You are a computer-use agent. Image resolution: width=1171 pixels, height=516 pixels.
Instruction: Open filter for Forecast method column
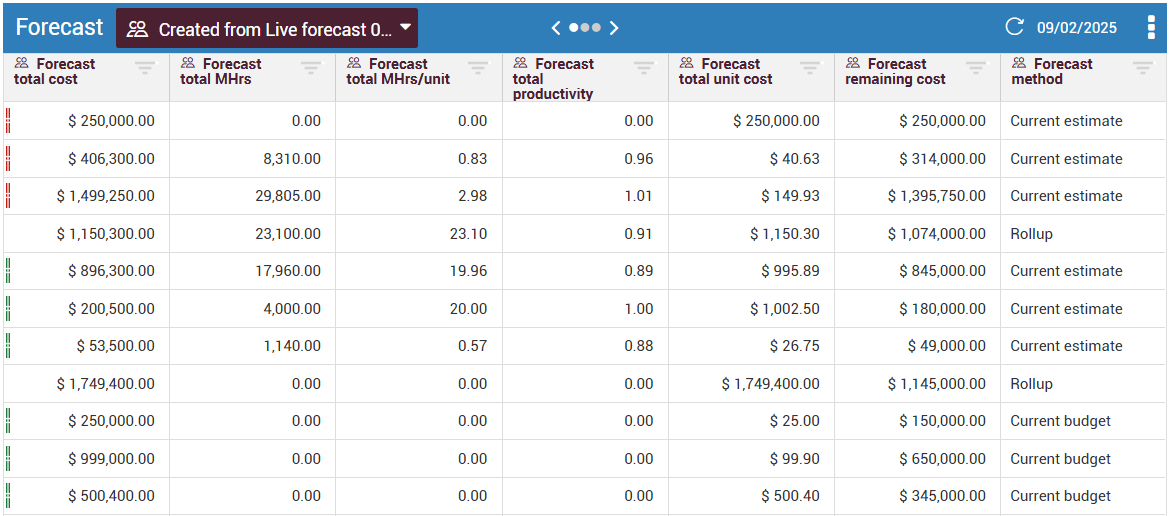1142,68
